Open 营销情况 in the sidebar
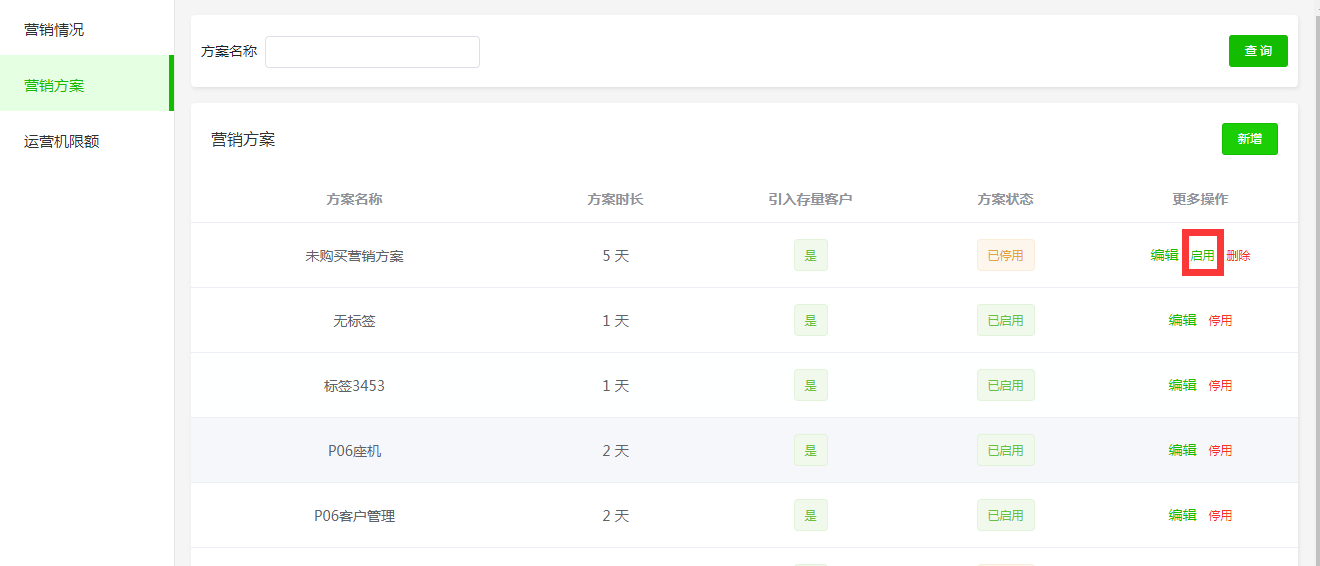 tap(54, 30)
